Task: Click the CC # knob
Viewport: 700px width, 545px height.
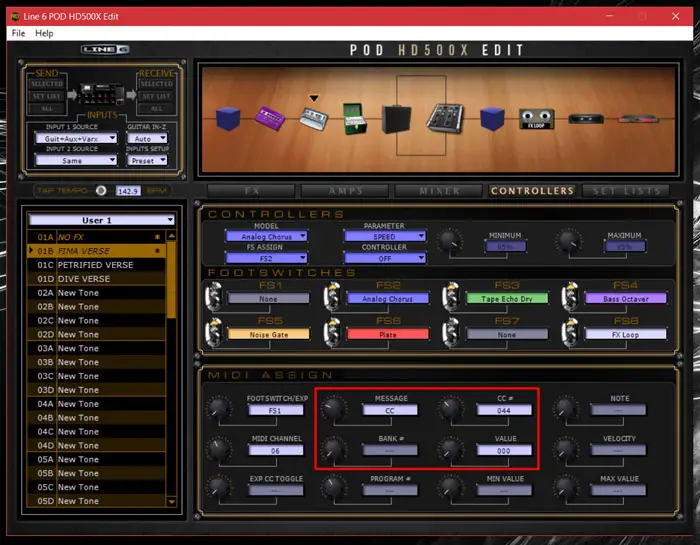Action: tap(450, 408)
